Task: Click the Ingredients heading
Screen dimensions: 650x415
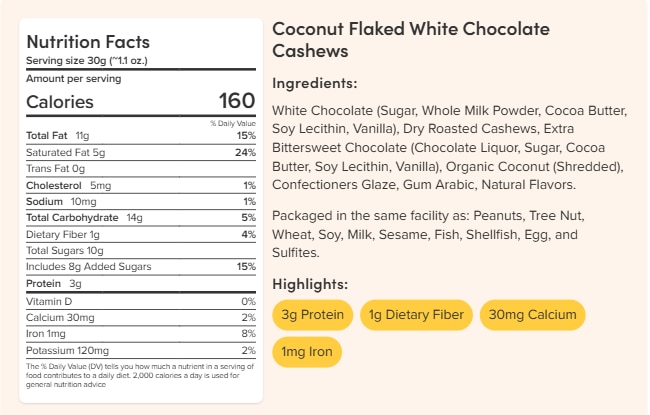Action: click(315, 83)
